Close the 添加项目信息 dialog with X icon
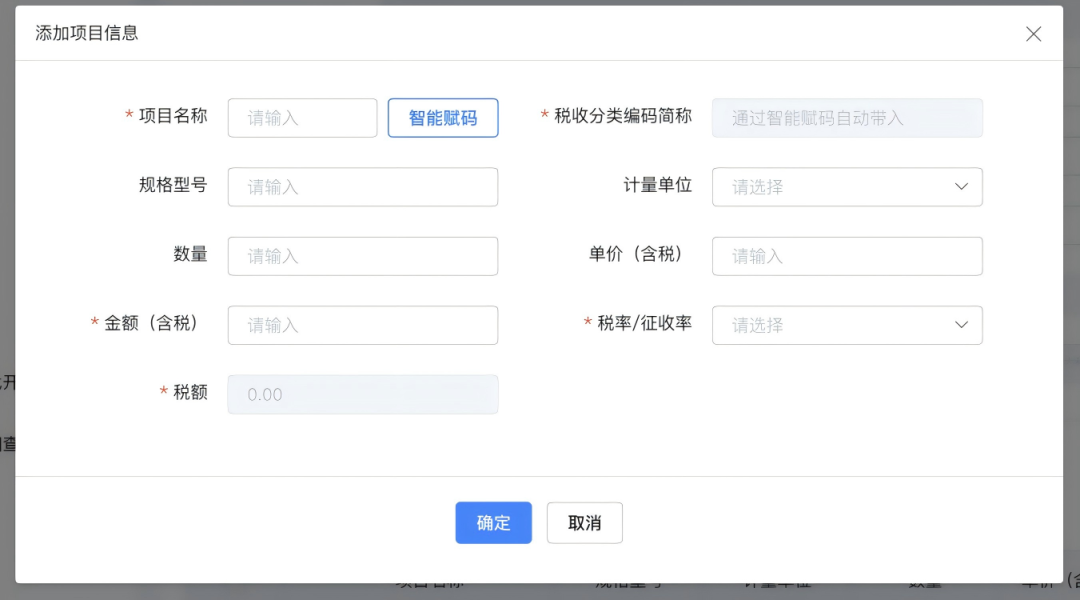Viewport: 1080px width, 600px height. pos(1033,34)
